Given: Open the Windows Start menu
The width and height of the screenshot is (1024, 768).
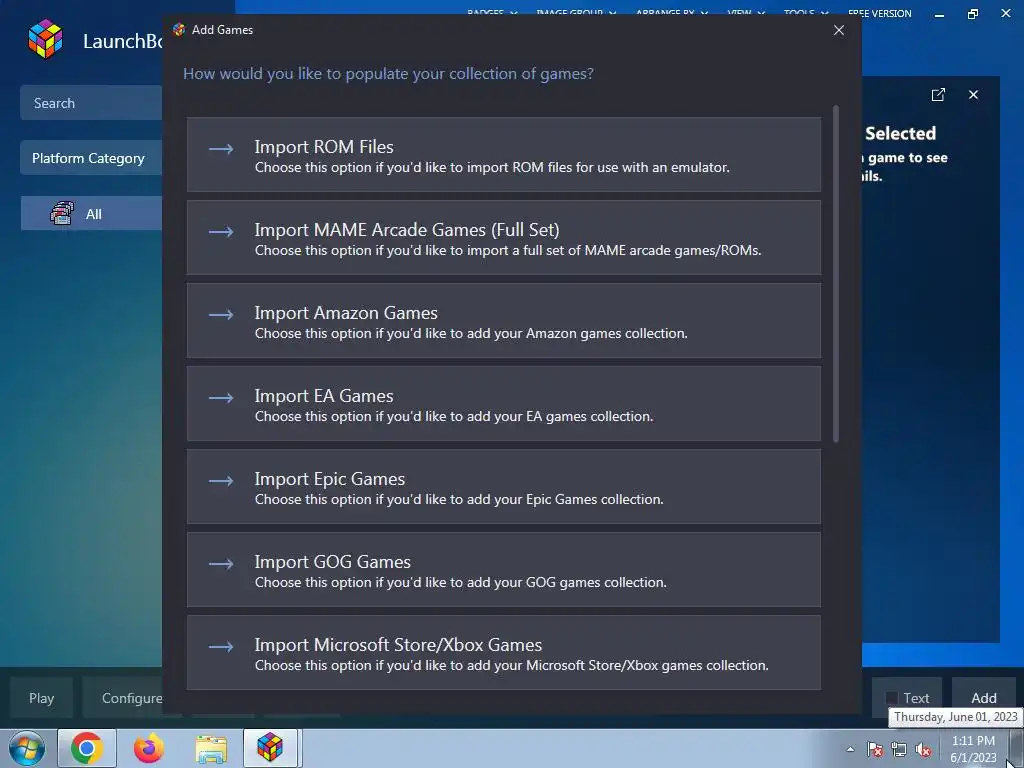Looking at the screenshot, I should [27, 748].
